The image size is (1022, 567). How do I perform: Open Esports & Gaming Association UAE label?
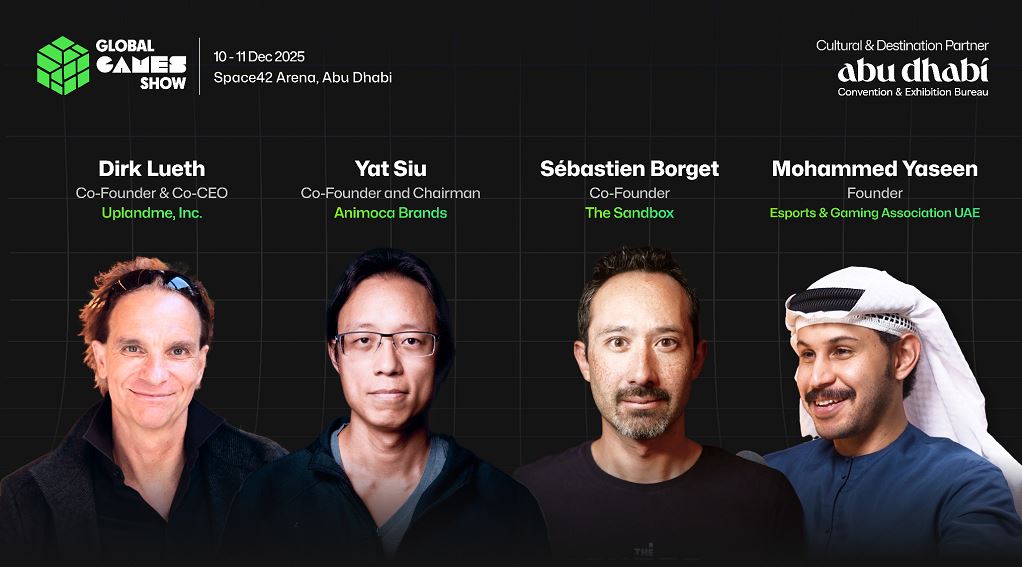875,213
